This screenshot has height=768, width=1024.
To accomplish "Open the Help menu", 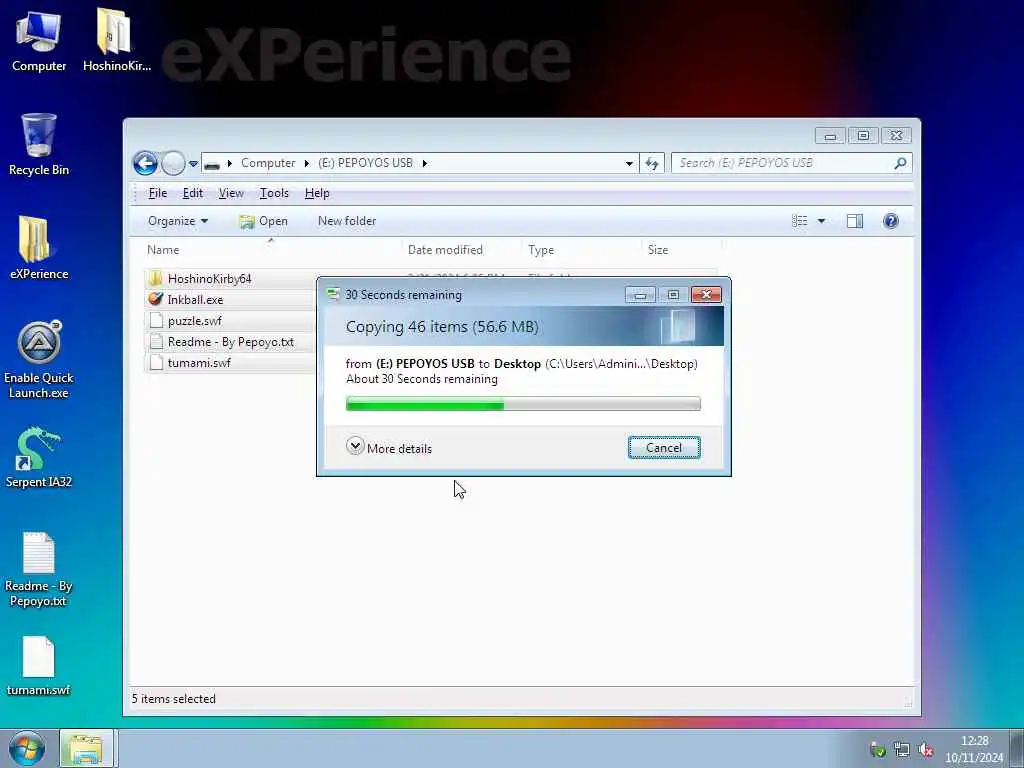I will coord(317,193).
